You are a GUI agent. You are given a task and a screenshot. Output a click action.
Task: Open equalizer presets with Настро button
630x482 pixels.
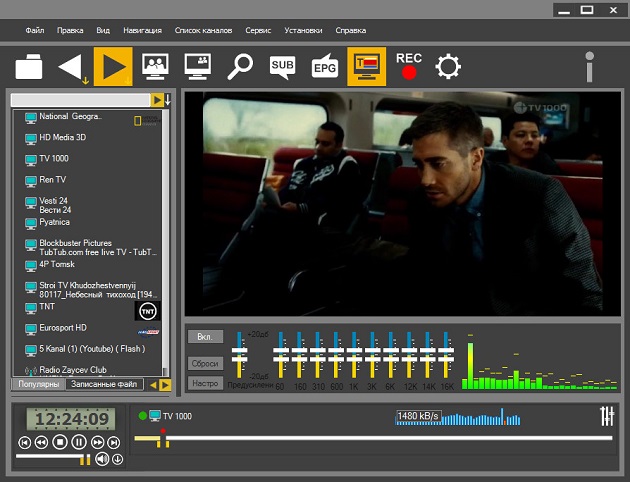205,383
